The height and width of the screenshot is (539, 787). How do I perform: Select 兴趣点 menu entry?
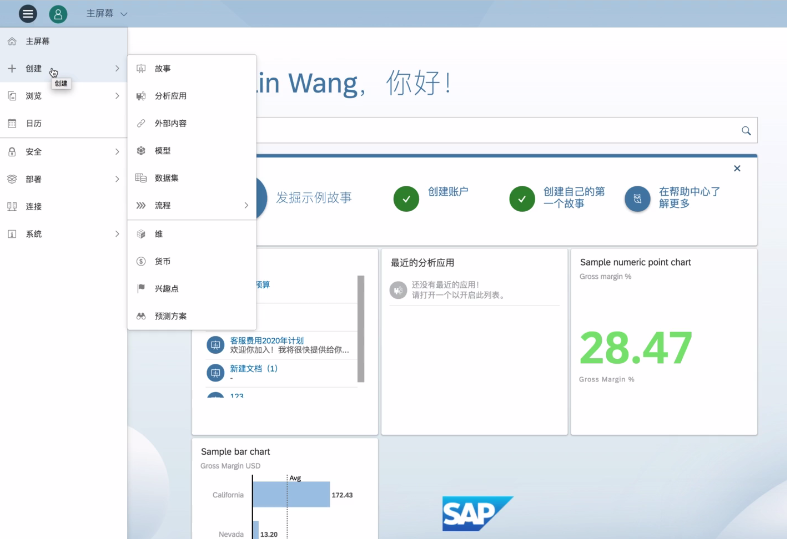pos(192,289)
